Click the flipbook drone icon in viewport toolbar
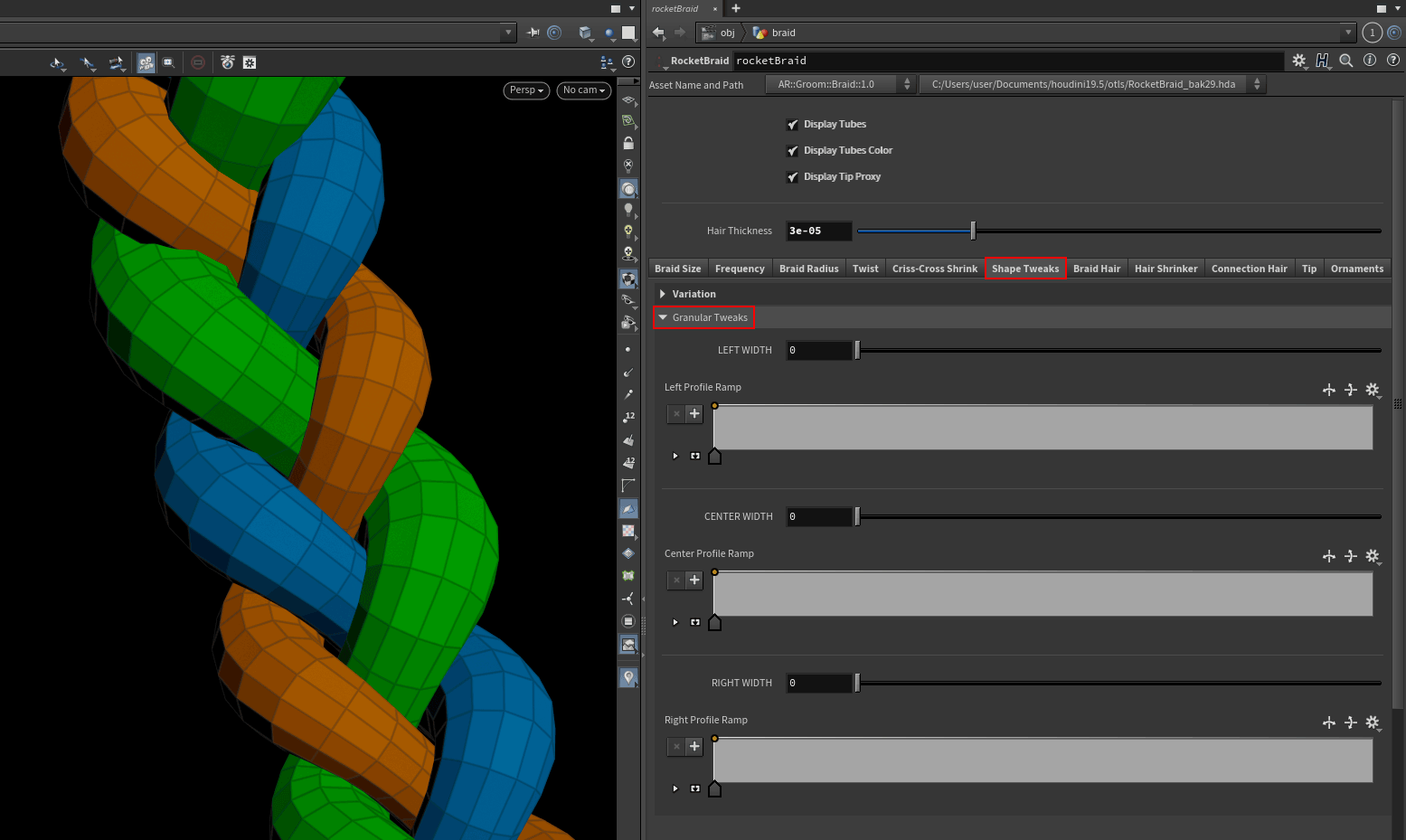This screenshot has width=1406, height=840. click(228, 62)
